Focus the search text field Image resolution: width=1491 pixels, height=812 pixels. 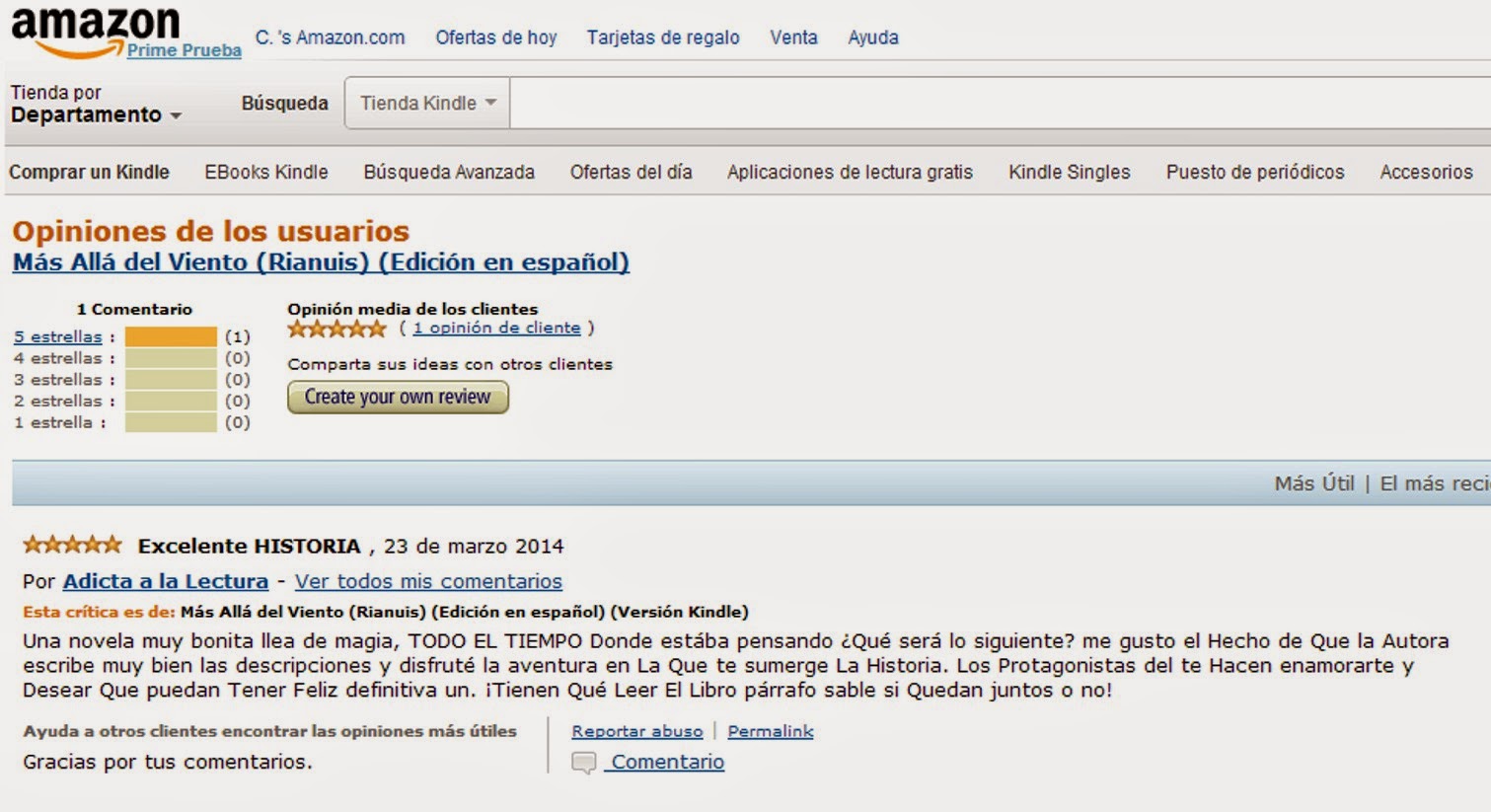click(x=1000, y=103)
